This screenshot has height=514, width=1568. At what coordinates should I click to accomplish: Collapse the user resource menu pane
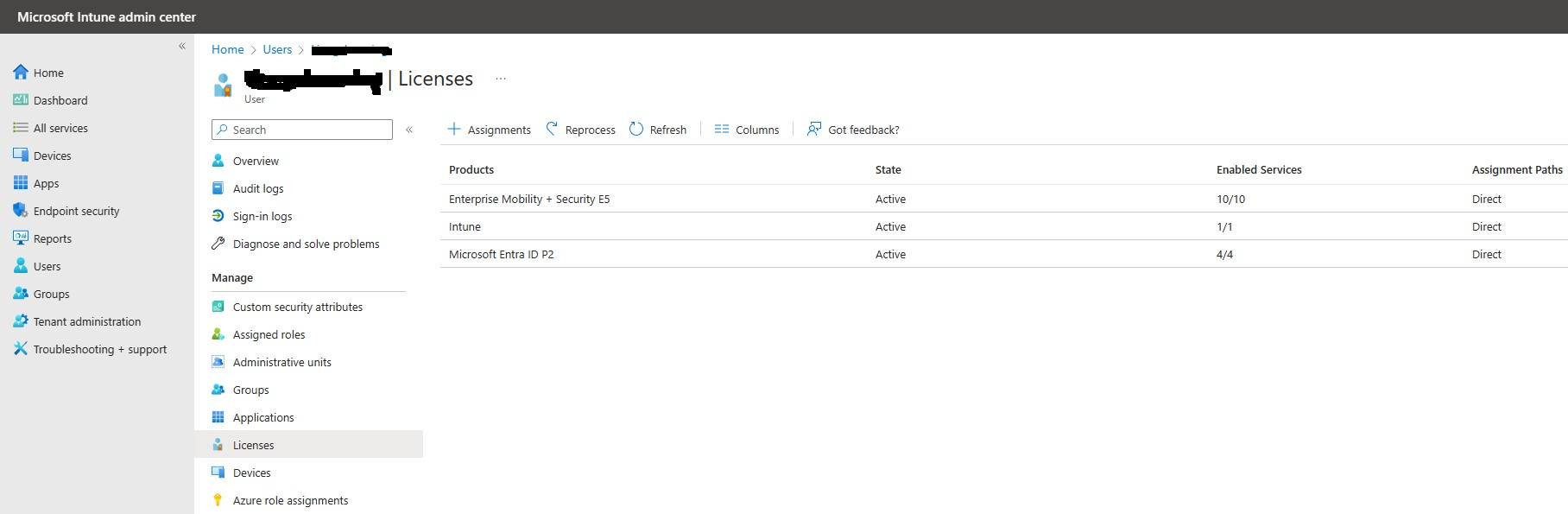pyautogui.click(x=409, y=130)
